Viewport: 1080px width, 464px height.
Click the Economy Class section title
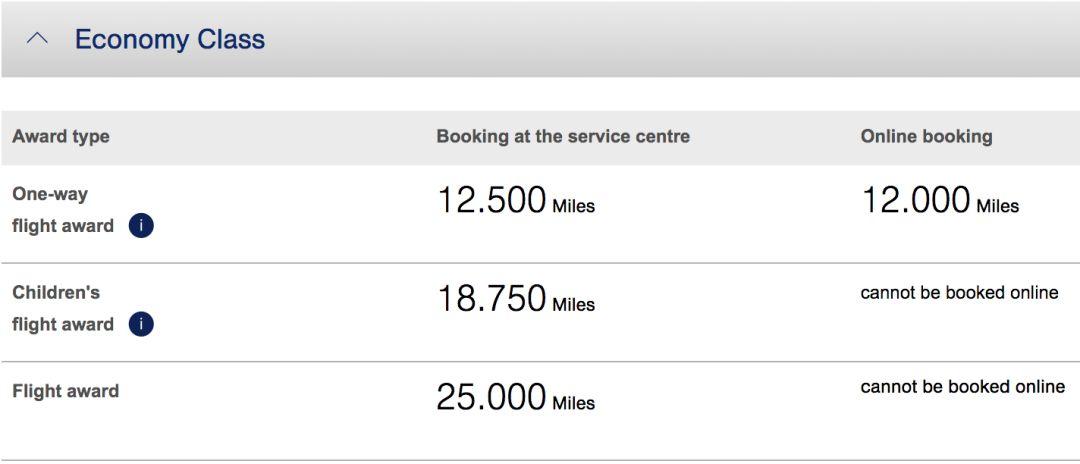coord(169,39)
